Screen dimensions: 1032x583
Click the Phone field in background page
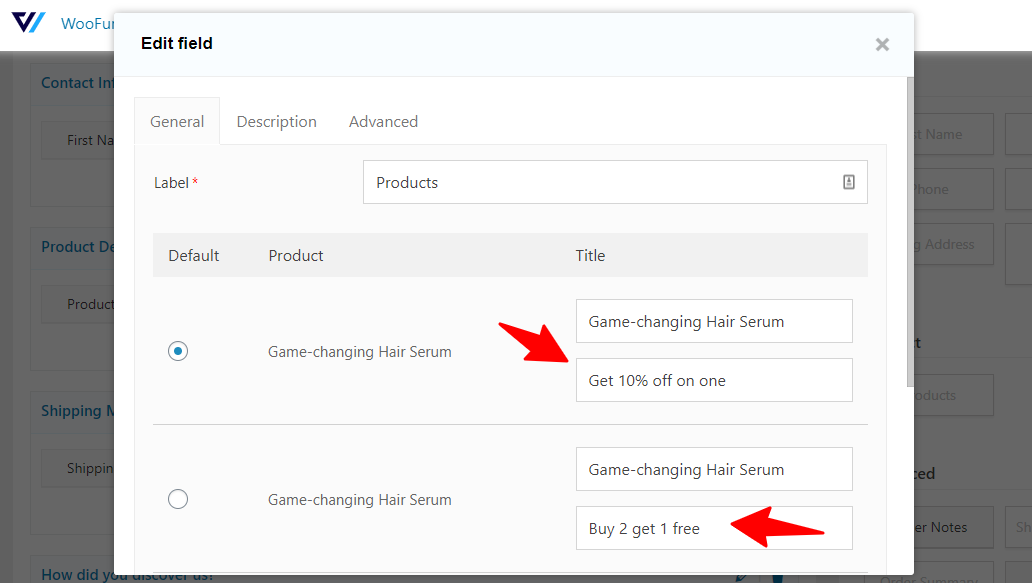[954, 189]
